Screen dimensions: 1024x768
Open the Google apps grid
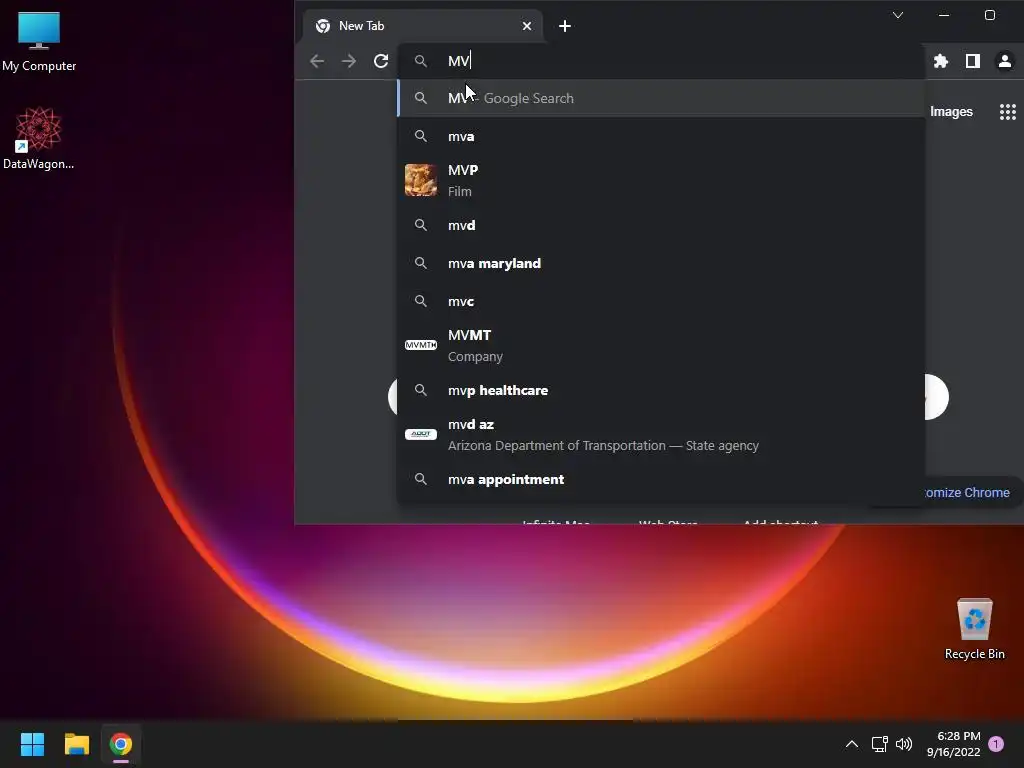1008,112
